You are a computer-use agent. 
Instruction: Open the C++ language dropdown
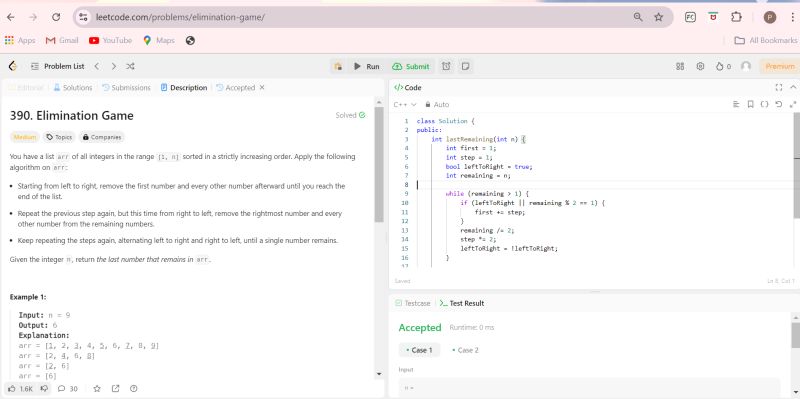point(405,105)
